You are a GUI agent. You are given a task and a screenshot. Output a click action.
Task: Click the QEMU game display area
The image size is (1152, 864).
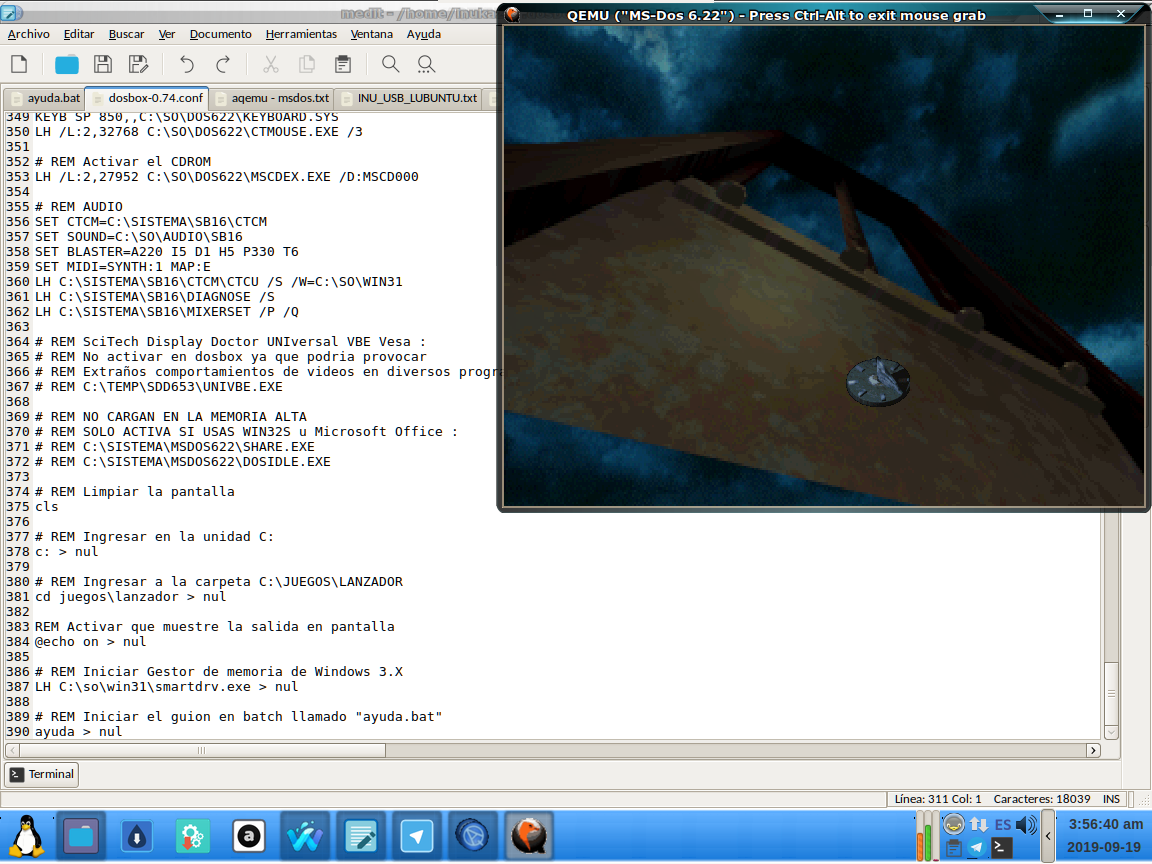[824, 266]
